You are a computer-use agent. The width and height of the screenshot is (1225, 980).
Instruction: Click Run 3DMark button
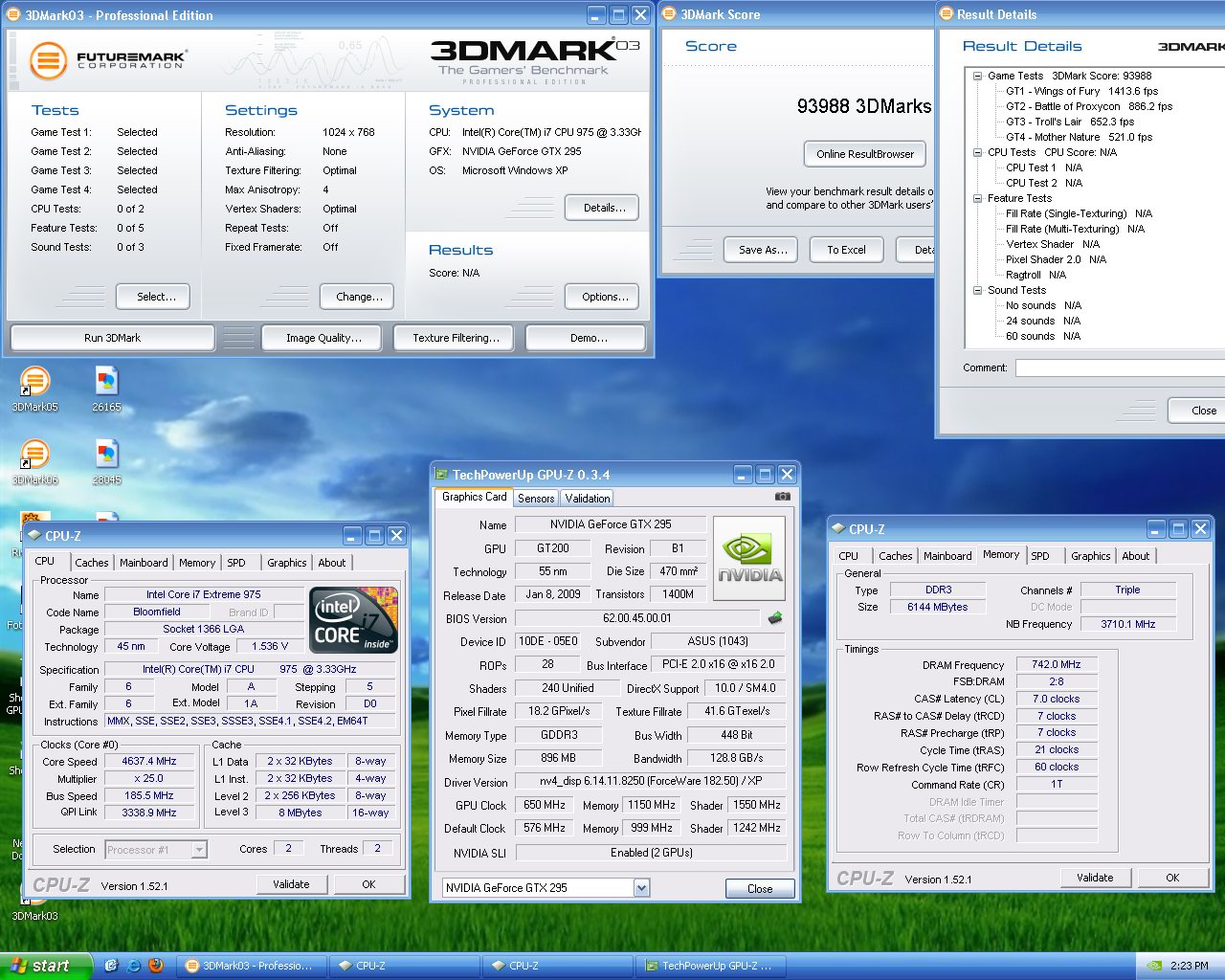tap(112, 338)
